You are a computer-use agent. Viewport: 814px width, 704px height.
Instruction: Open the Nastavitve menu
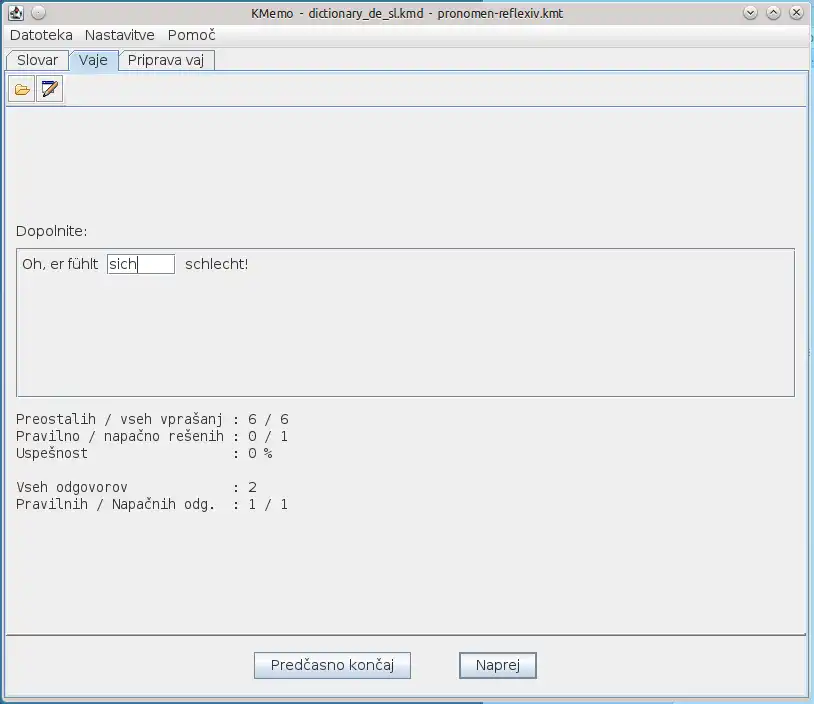tap(119, 35)
